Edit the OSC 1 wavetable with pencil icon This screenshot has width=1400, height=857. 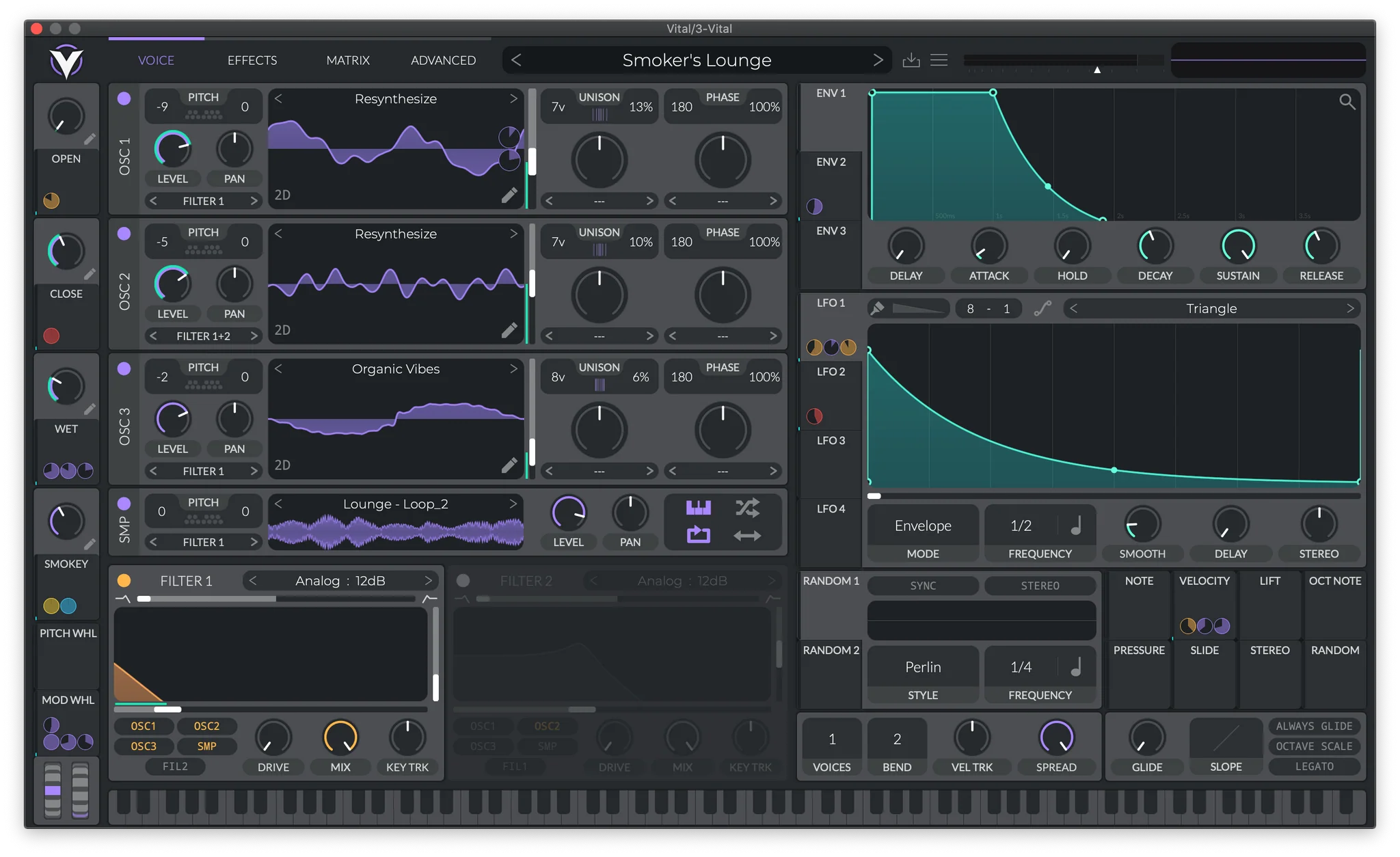509,195
